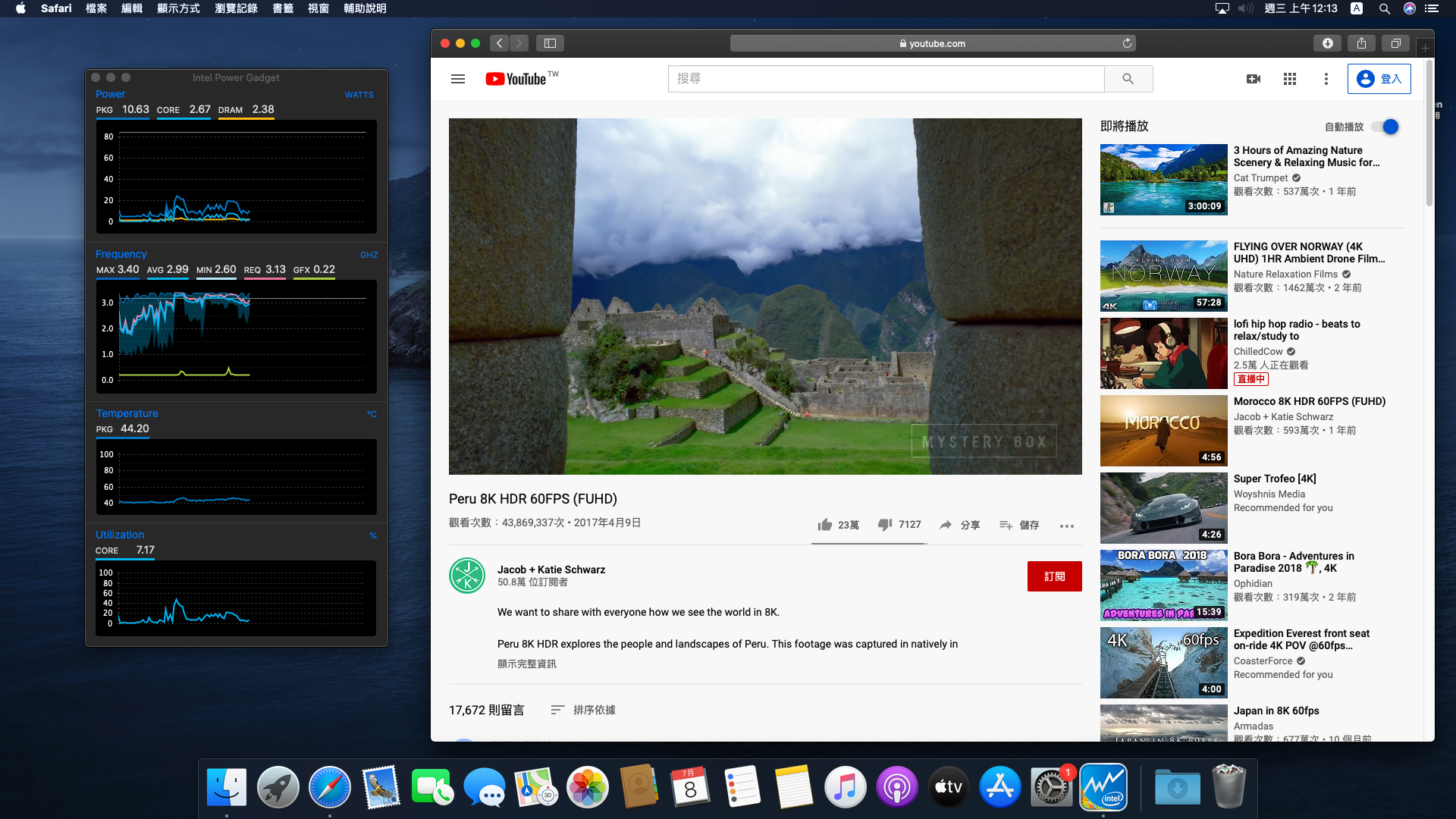
Task: Toggle Safari's sidebar button
Action: pyautogui.click(x=550, y=43)
